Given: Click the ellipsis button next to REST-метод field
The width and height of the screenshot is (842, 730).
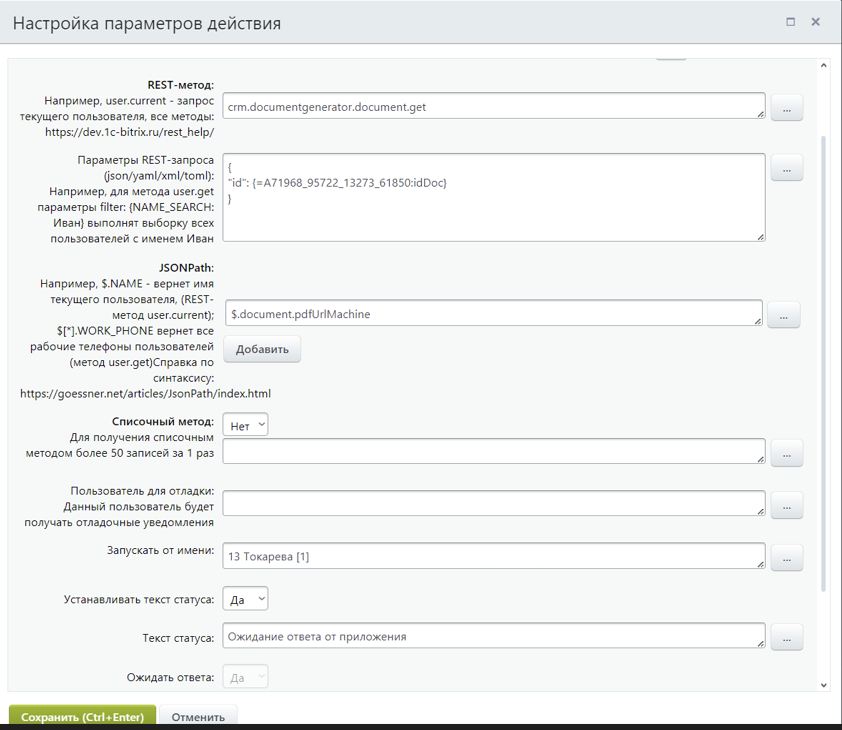Looking at the screenshot, I should tap(786, 108).
